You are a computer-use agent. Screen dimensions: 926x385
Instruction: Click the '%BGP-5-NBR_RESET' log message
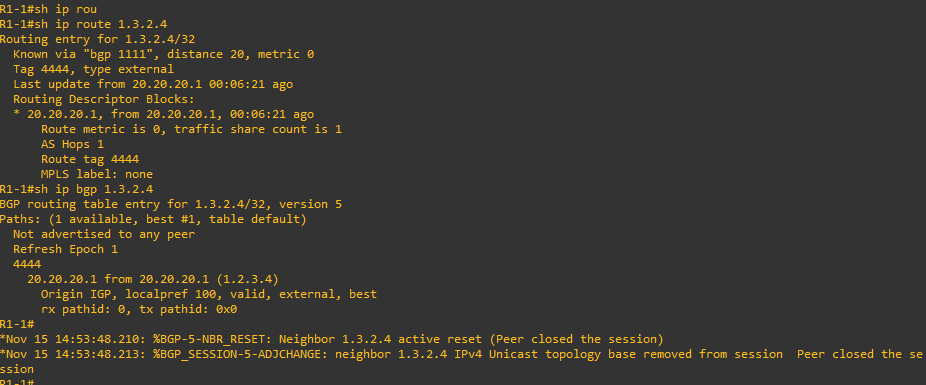coord(332,340)
